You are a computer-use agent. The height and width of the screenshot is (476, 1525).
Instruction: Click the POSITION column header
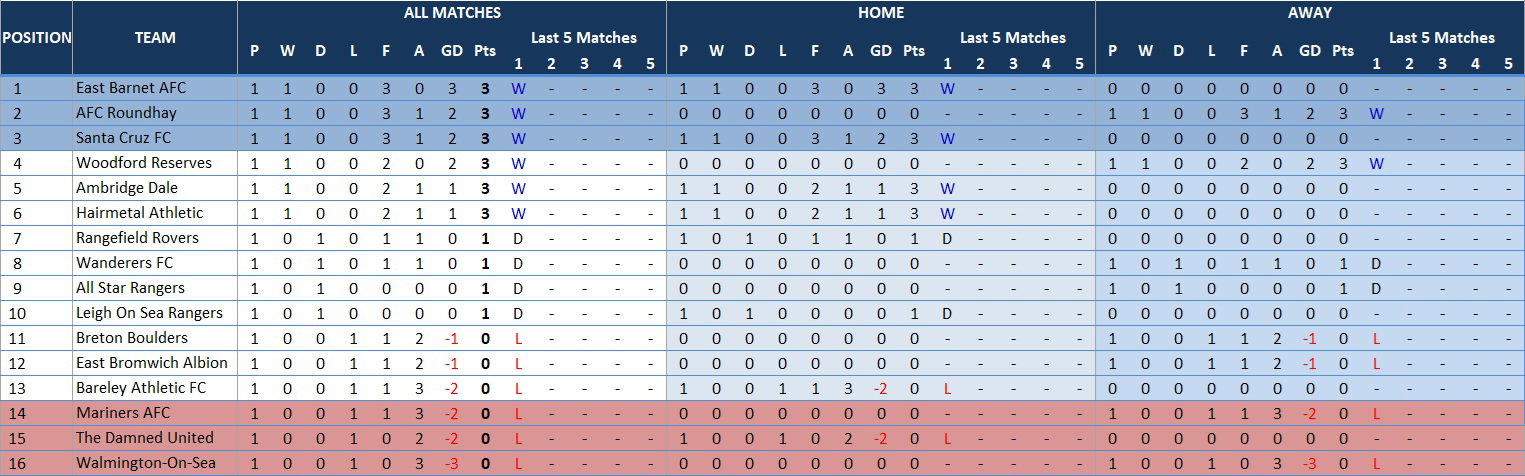pos(36,38)
